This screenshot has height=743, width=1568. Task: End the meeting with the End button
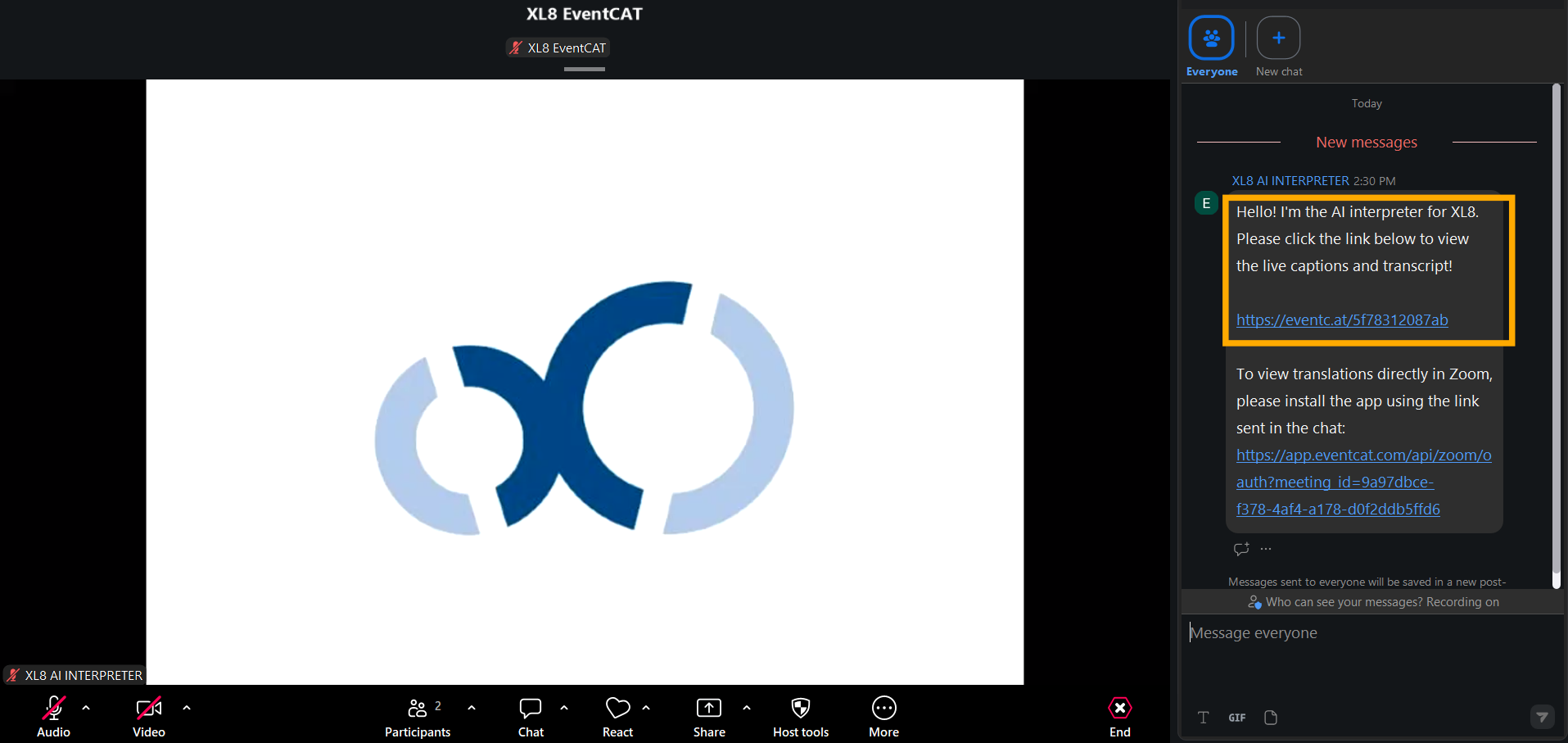point(1120,716)
